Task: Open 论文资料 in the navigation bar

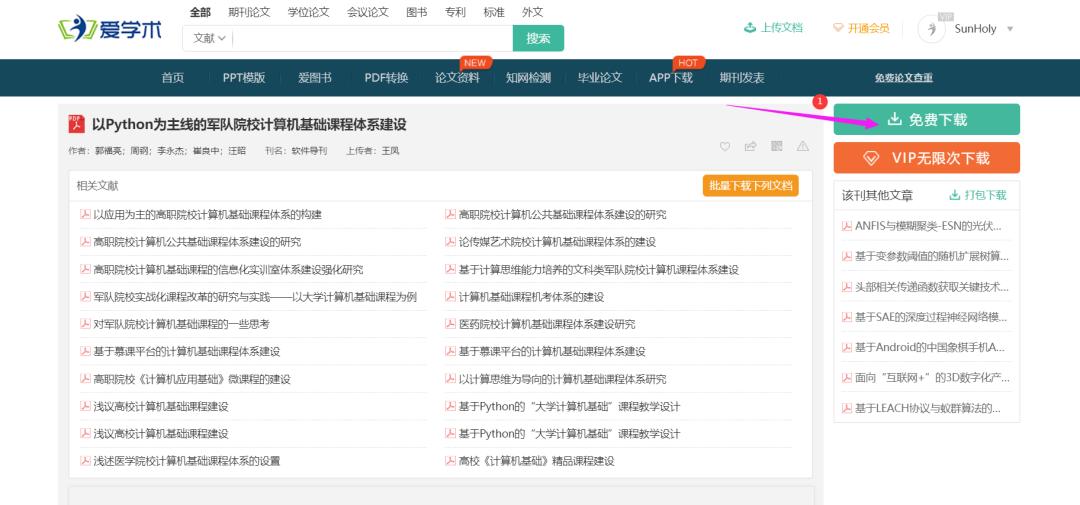Action: (x=457, y=78)
